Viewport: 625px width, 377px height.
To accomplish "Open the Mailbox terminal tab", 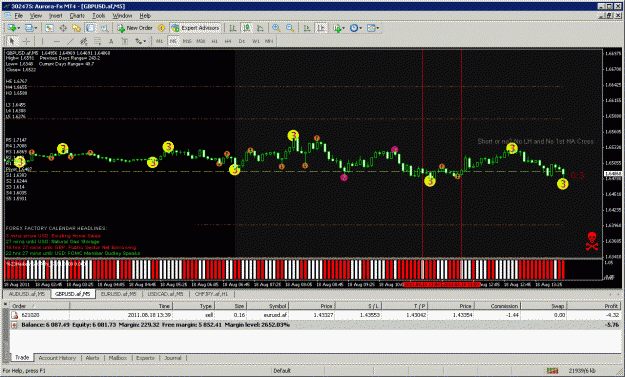I will point(118,358).
